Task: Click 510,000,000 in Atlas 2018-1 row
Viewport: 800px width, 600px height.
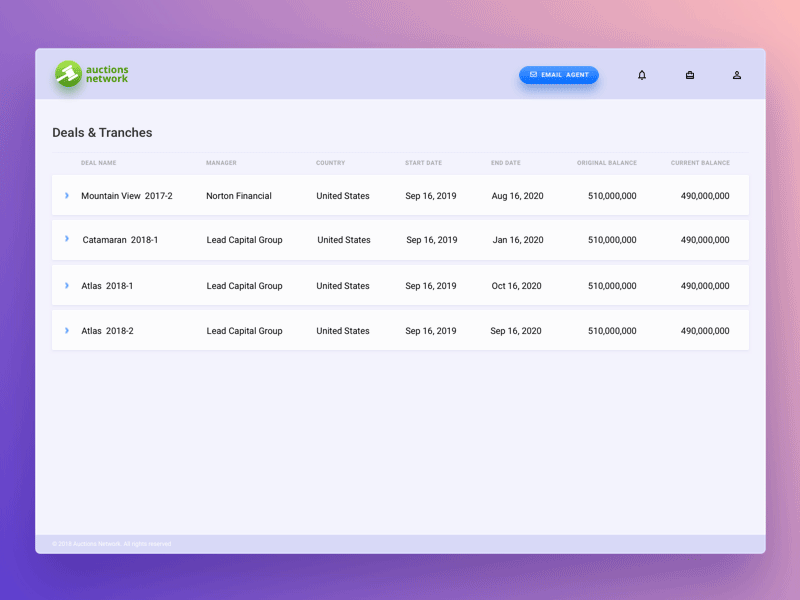Action: point(612,286)
